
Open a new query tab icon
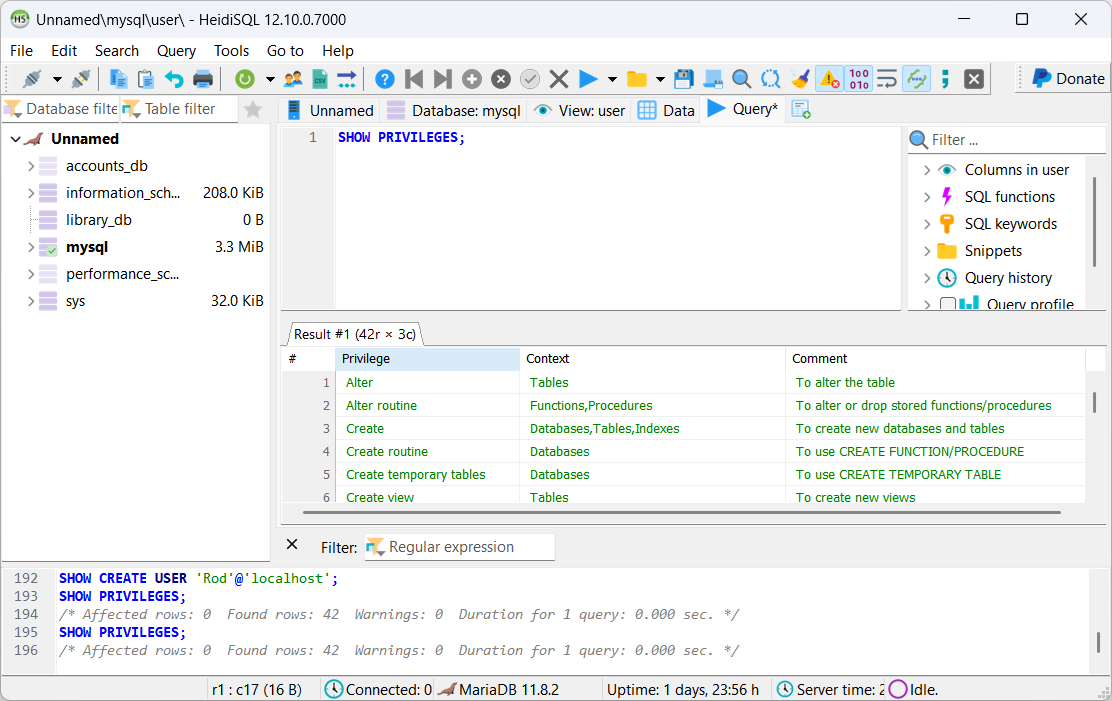[800, 110]
